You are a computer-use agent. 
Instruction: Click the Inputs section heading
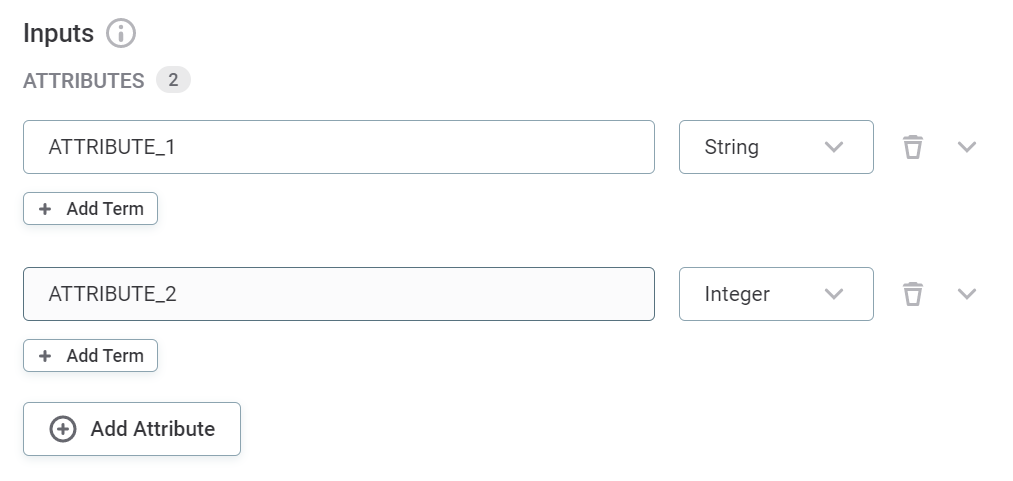click(58, 34)
